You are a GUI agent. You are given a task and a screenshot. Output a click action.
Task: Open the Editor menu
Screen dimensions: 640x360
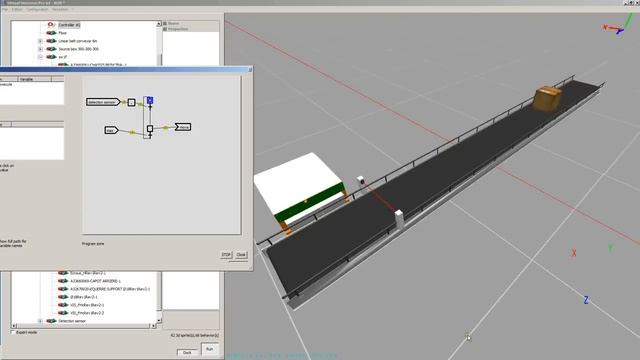click(17, 9)
